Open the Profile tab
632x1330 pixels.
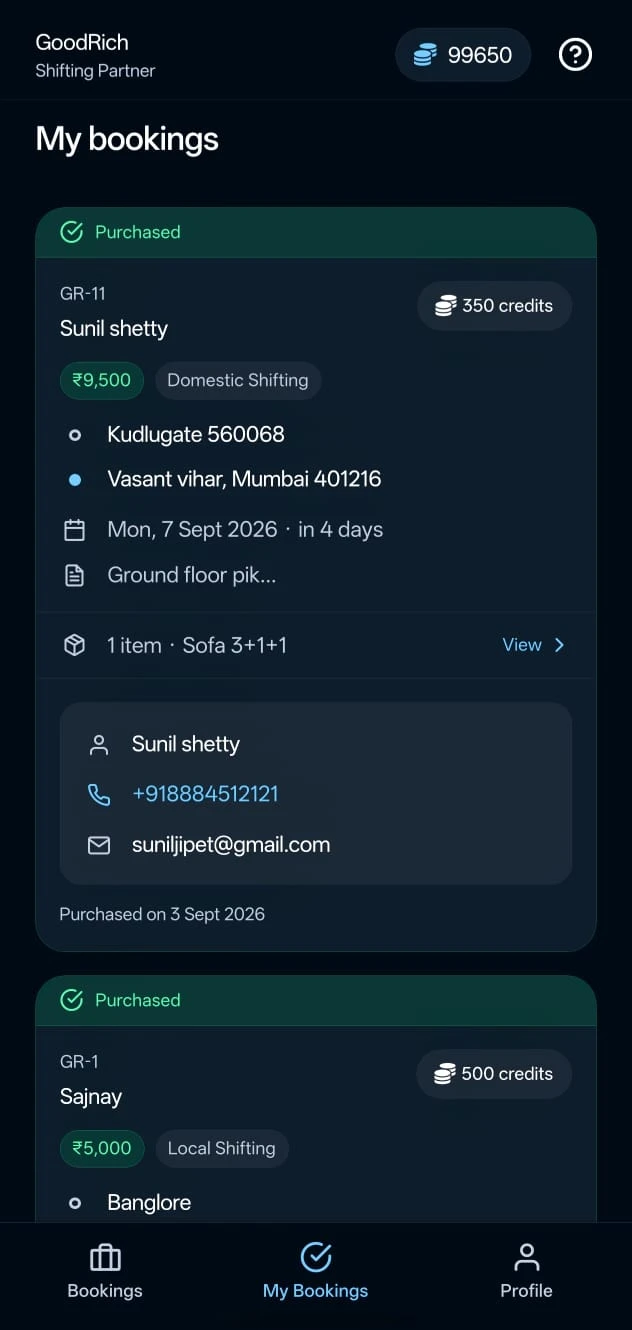(526, 1272)
